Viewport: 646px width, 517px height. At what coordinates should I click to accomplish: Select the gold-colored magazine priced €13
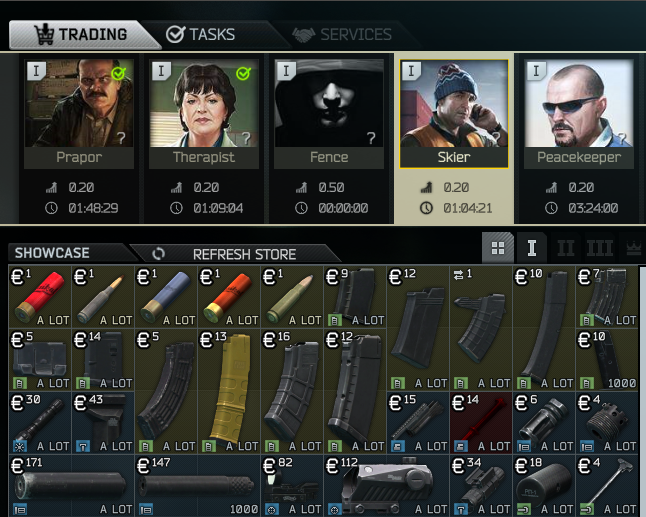tap(229, 391)
